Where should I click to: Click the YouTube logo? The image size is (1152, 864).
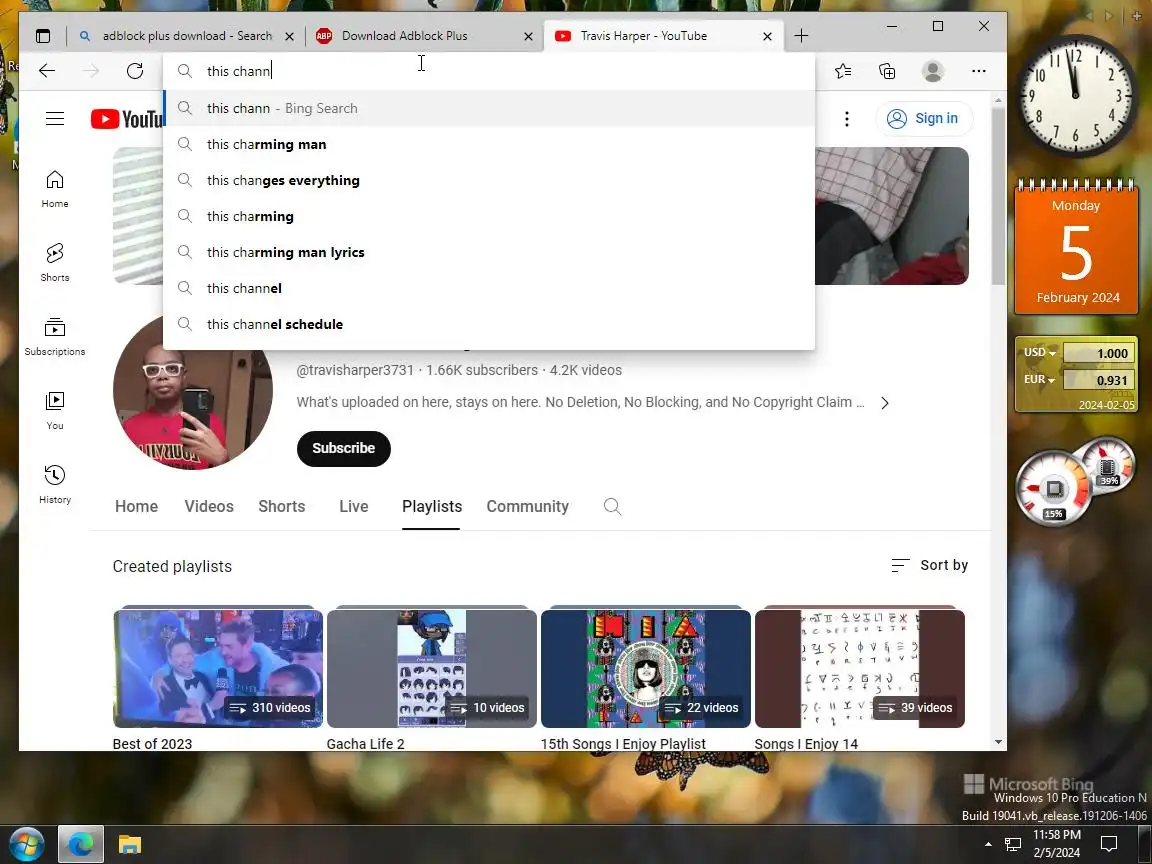(x=126, y=118)
